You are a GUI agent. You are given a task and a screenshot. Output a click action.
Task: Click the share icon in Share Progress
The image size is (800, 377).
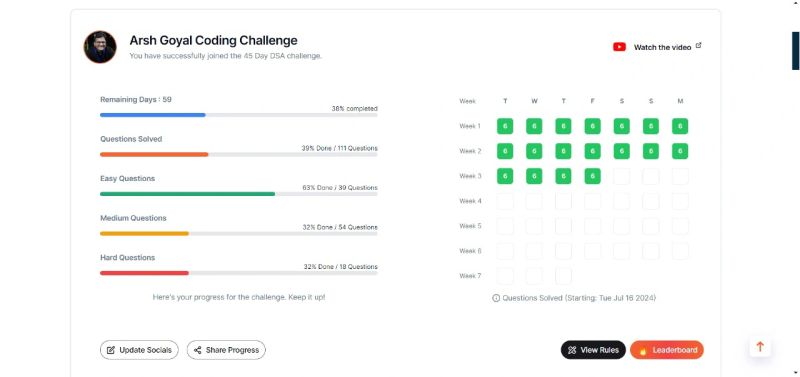pos(197,350)
